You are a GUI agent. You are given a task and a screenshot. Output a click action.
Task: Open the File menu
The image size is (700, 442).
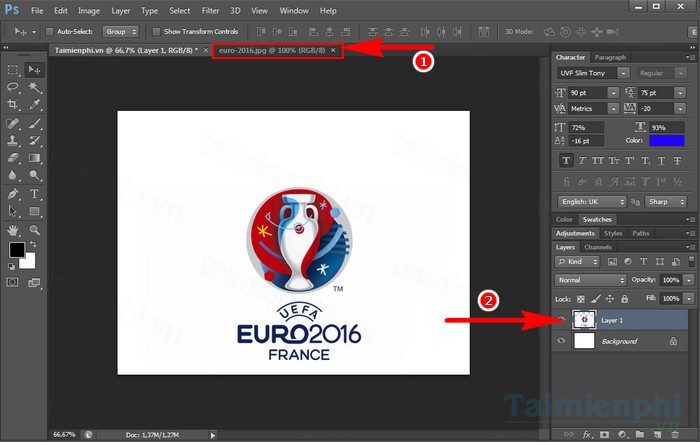coord(37,11)
